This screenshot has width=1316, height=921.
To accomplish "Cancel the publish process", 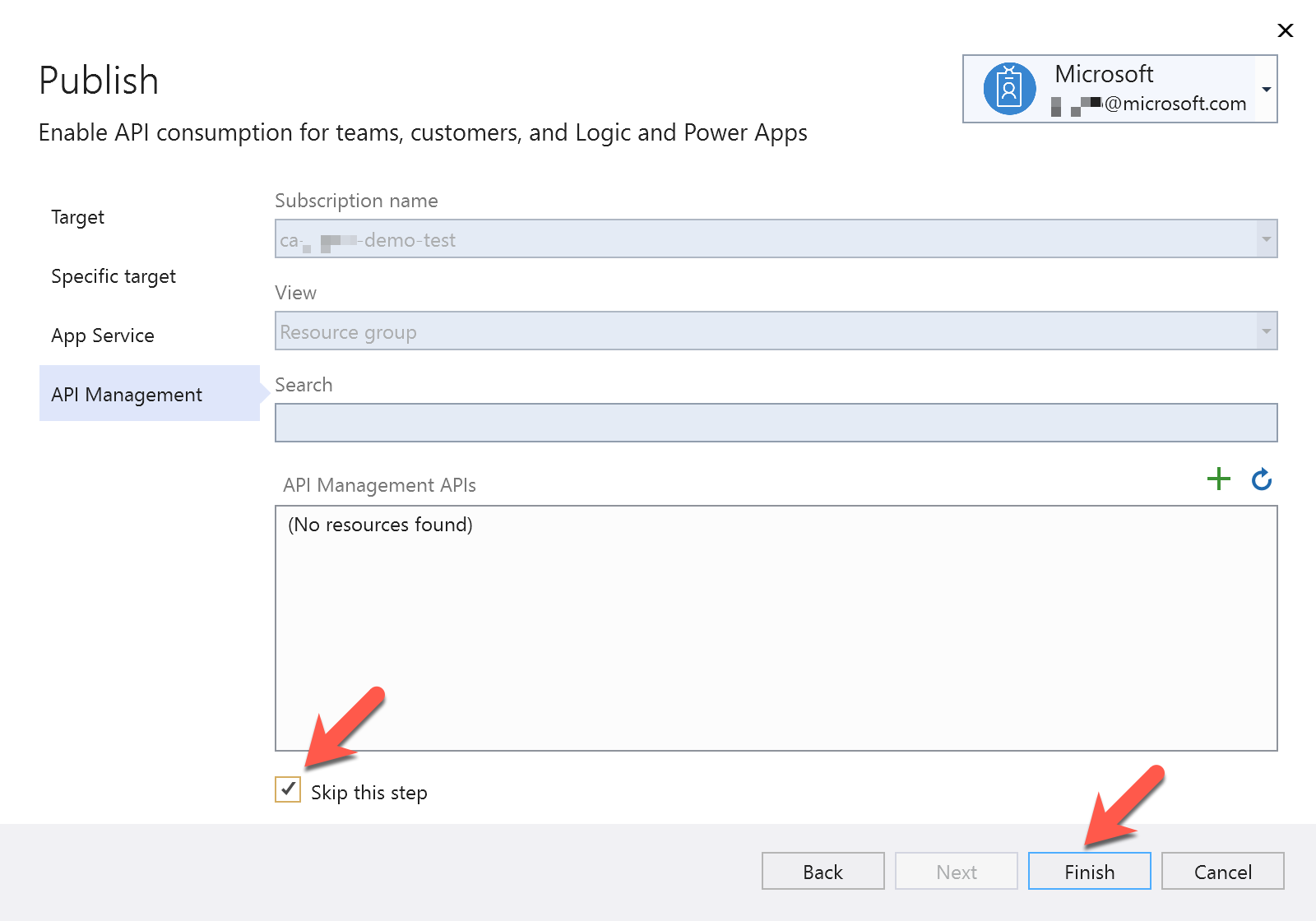I will pos(1222,871).
